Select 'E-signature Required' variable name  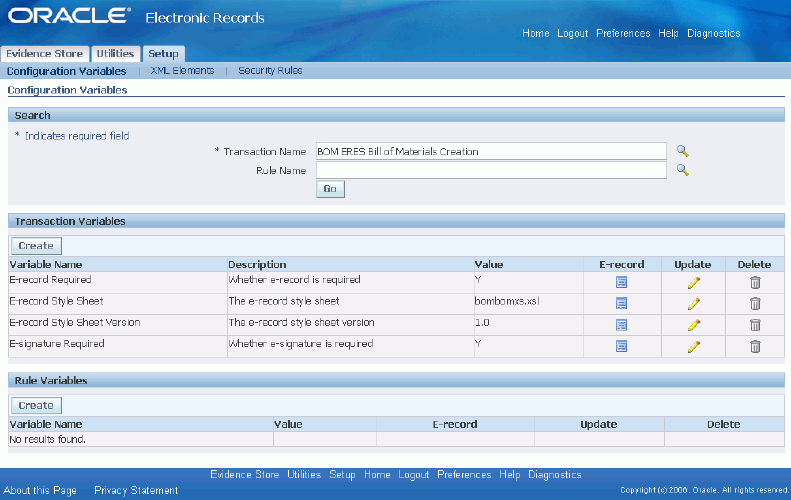[x=57, y=344]
